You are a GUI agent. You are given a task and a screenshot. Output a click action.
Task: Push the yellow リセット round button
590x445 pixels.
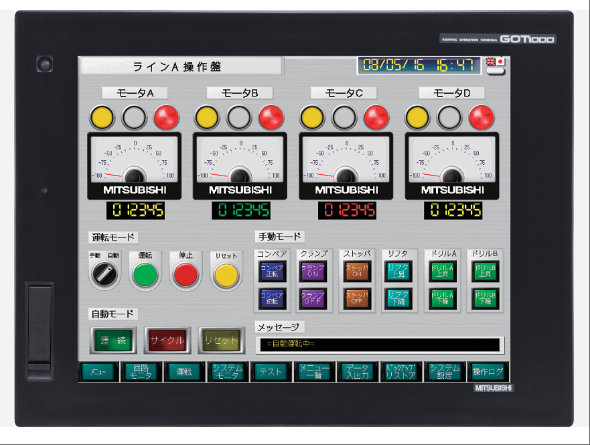[x=226, y=275]
